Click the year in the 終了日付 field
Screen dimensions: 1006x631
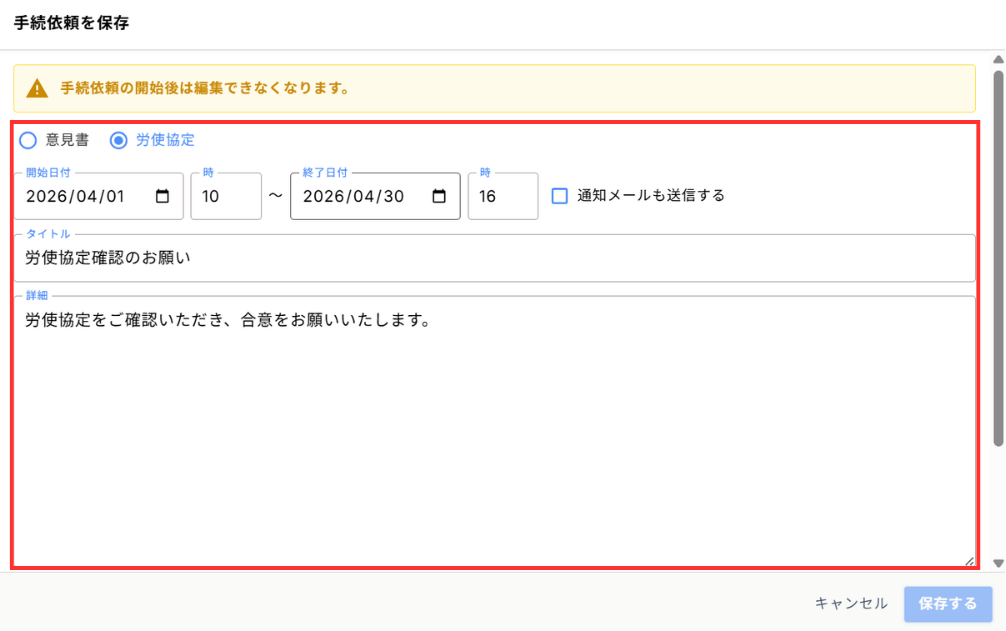point(323,197)
